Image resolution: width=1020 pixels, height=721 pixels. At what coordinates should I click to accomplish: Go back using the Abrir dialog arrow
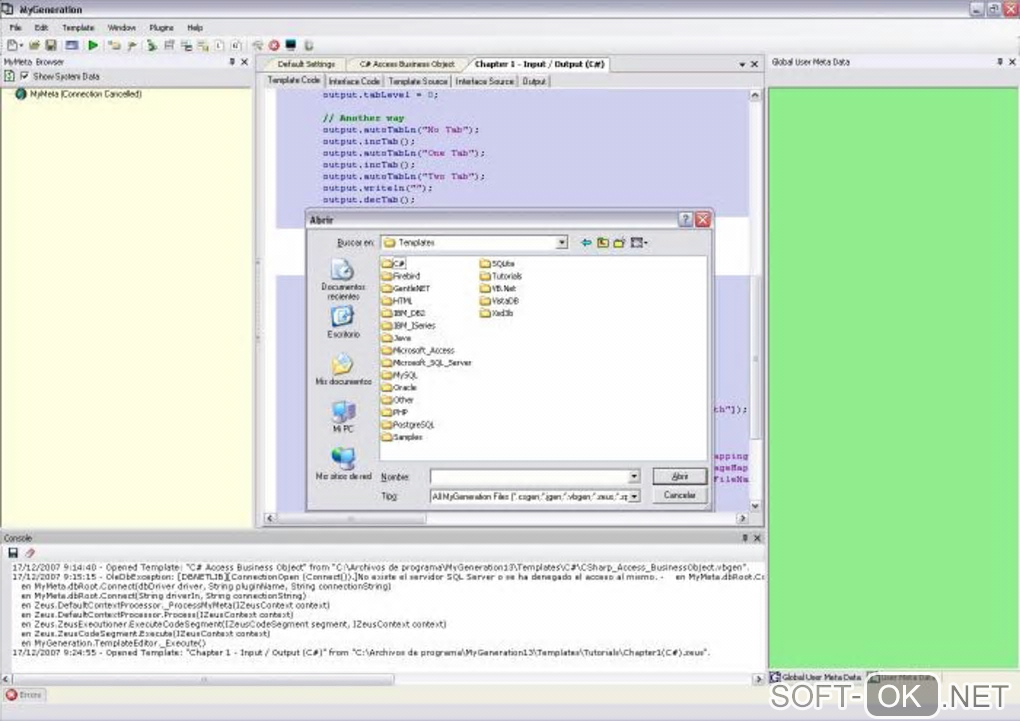pos(586,243)
